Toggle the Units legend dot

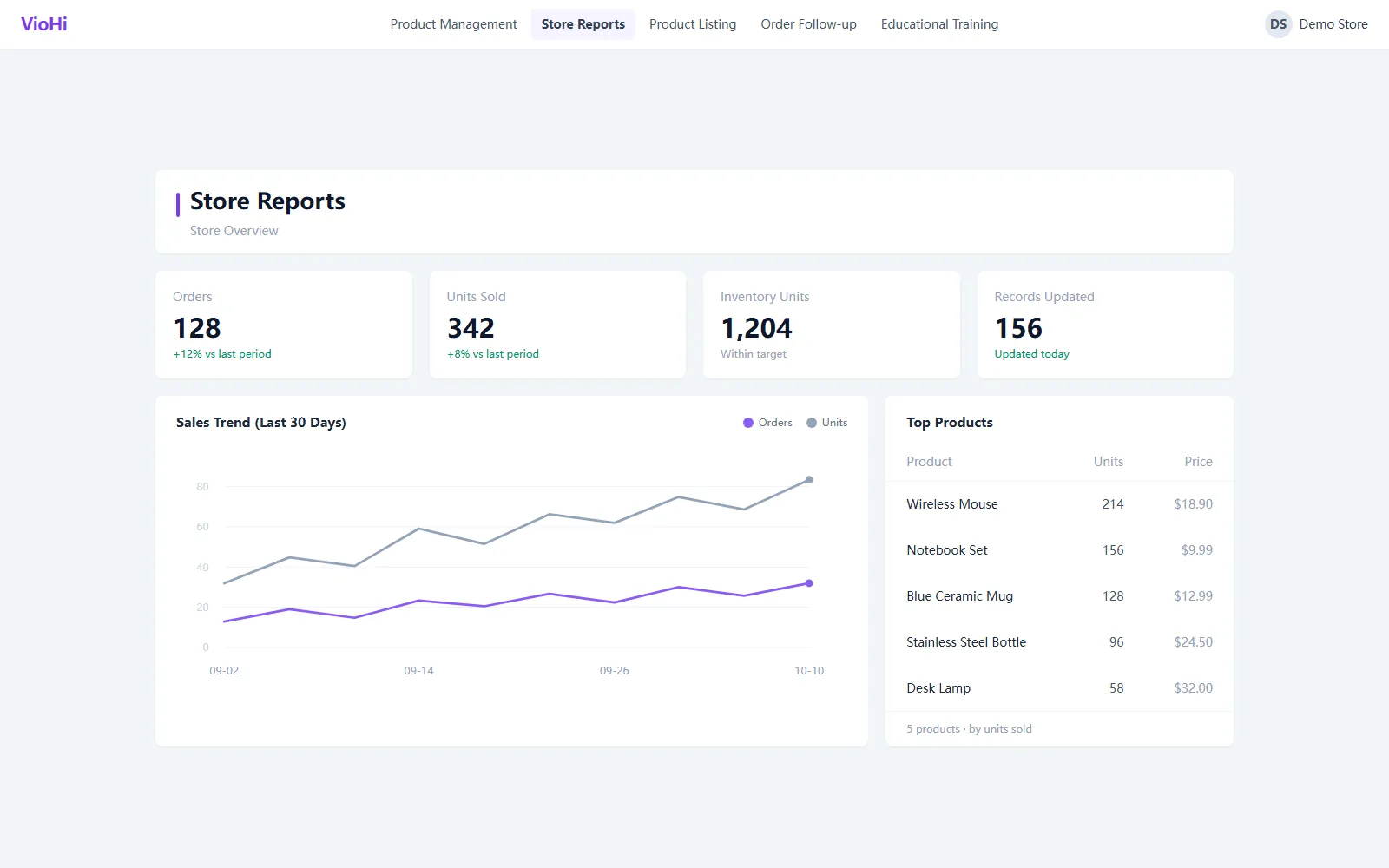812,423
